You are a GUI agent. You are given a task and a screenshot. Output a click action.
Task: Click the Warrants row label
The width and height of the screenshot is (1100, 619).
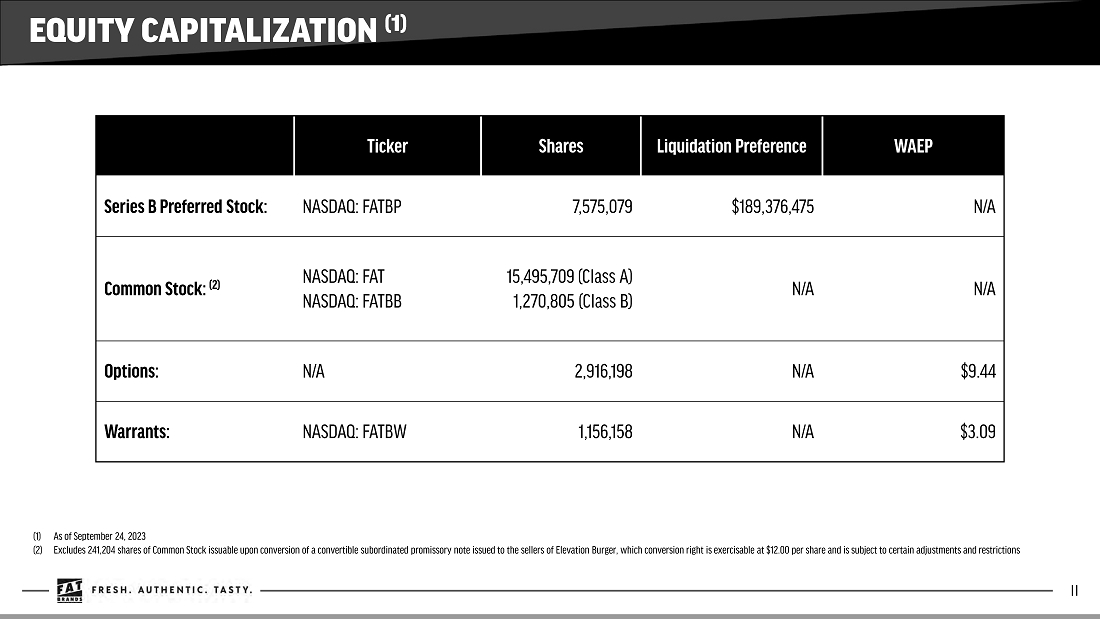coord(137,432)
